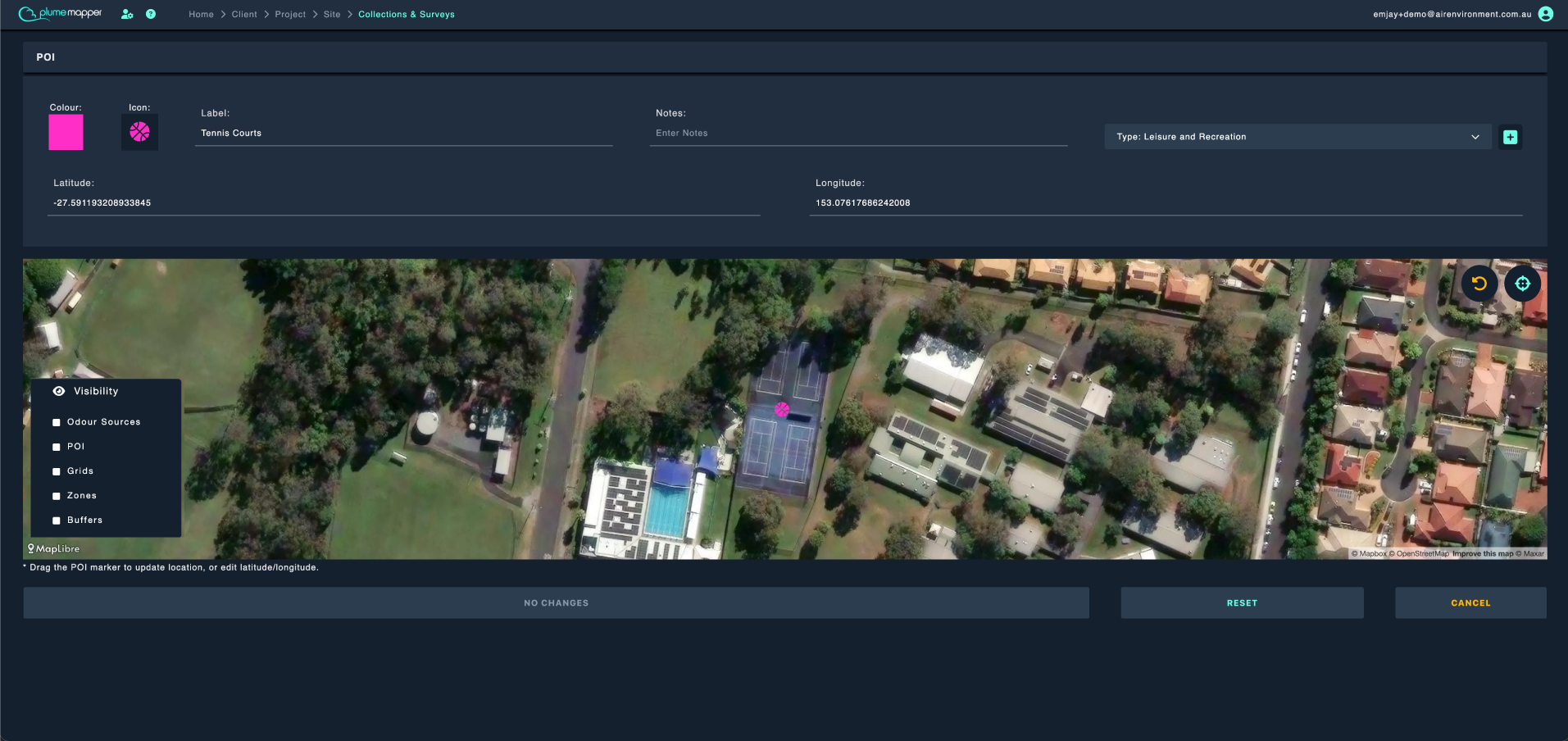Enable the POI visibility checkbox
Screen dimensions: 1568x741
point(57,447)
